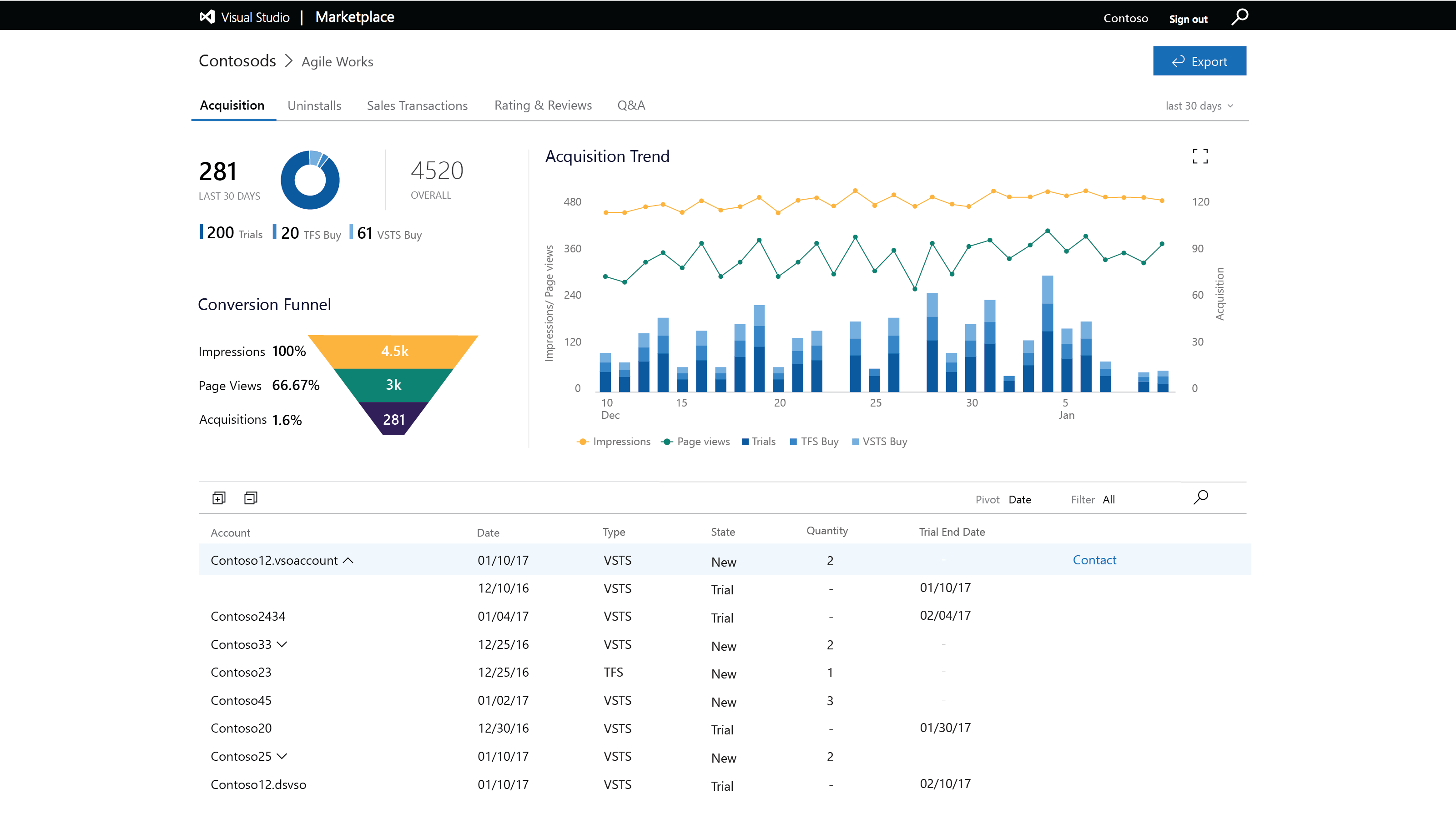Expand the Contoso33 account row
The image size is (1456, 819).
282,644
